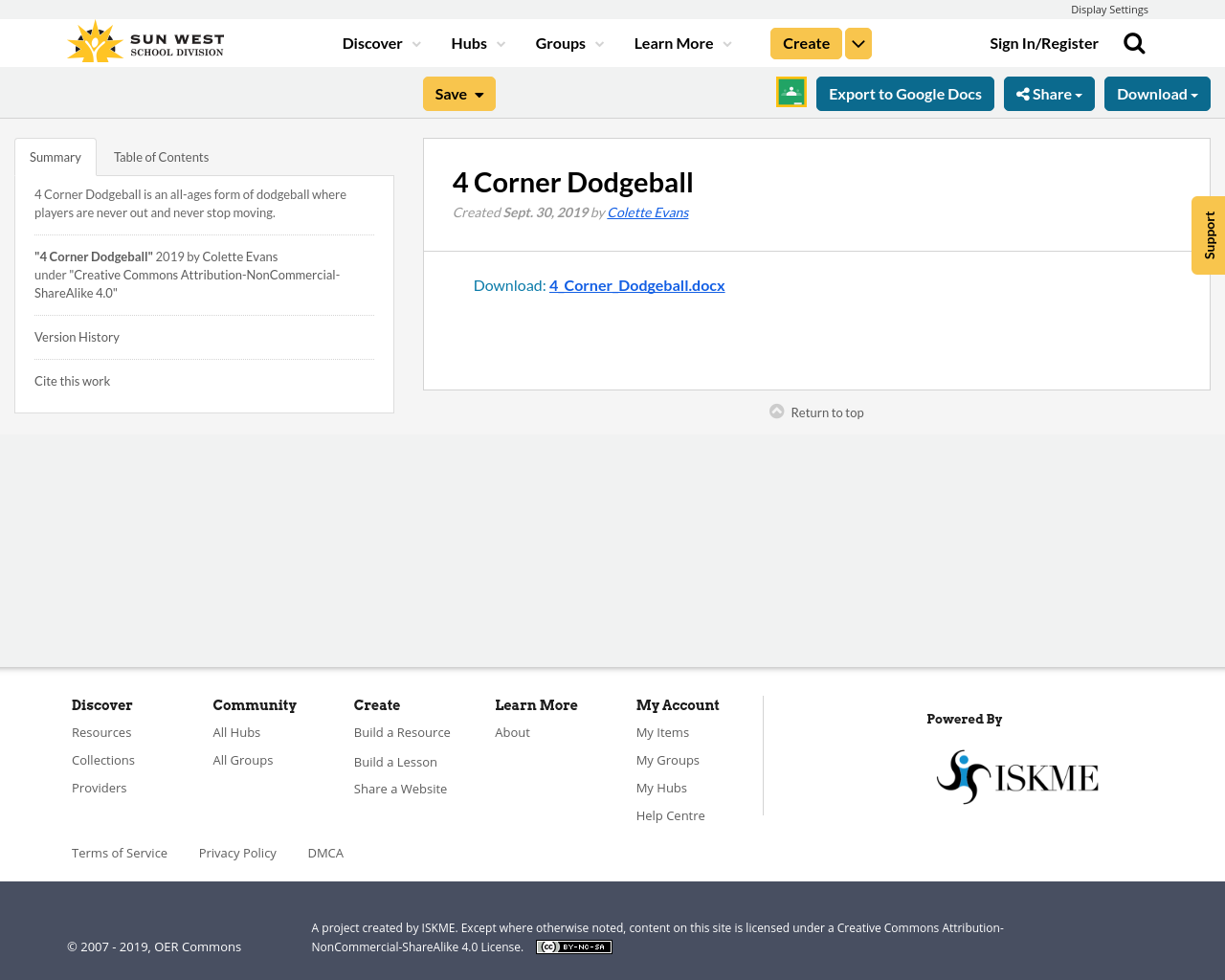
Task: Open Display Settings
Action: 1109,8
